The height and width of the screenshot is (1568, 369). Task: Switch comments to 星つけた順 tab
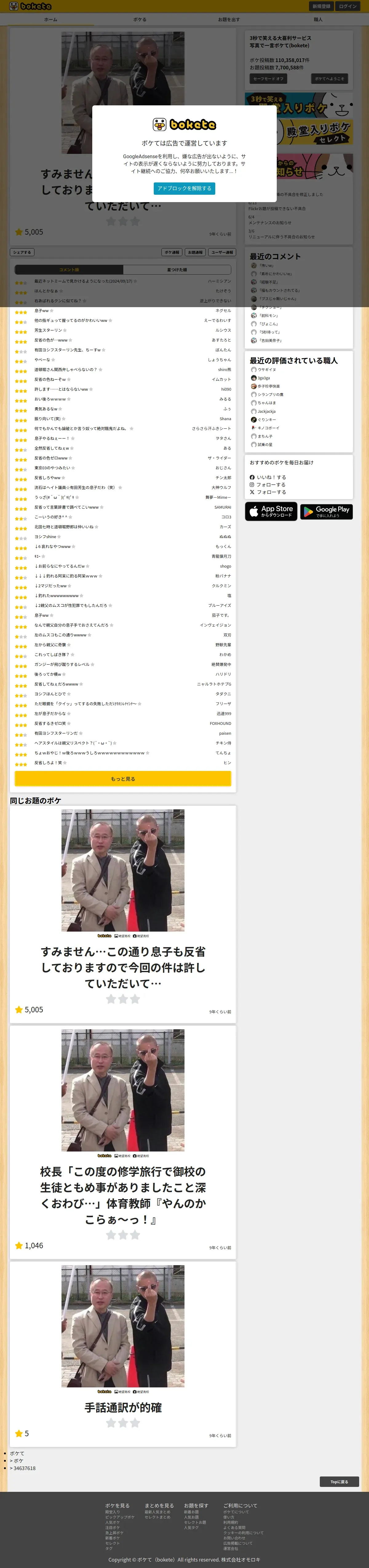click(177, 270)
